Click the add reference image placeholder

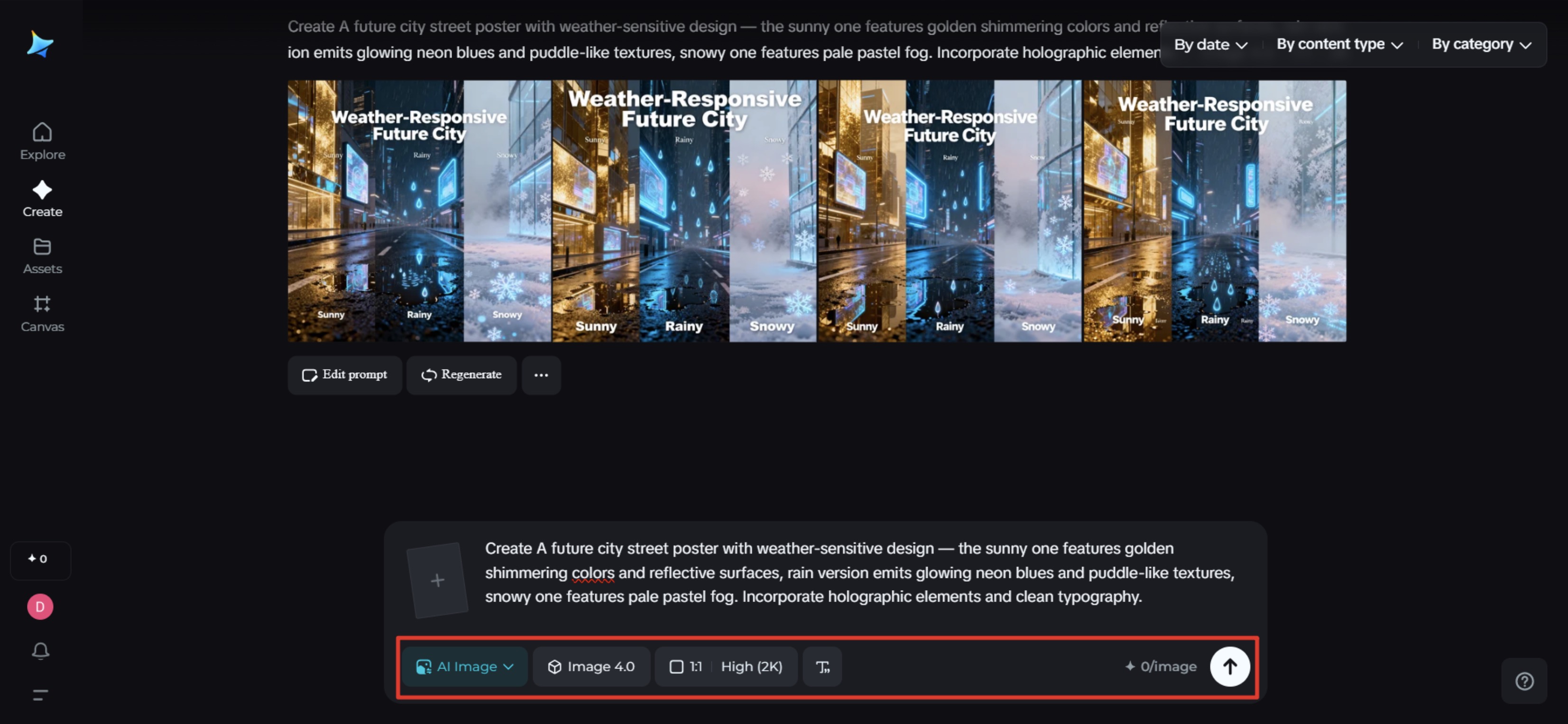437,580
